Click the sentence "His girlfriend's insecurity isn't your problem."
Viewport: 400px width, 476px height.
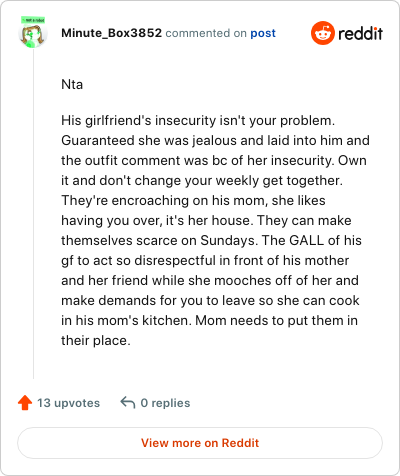point(198,121)
